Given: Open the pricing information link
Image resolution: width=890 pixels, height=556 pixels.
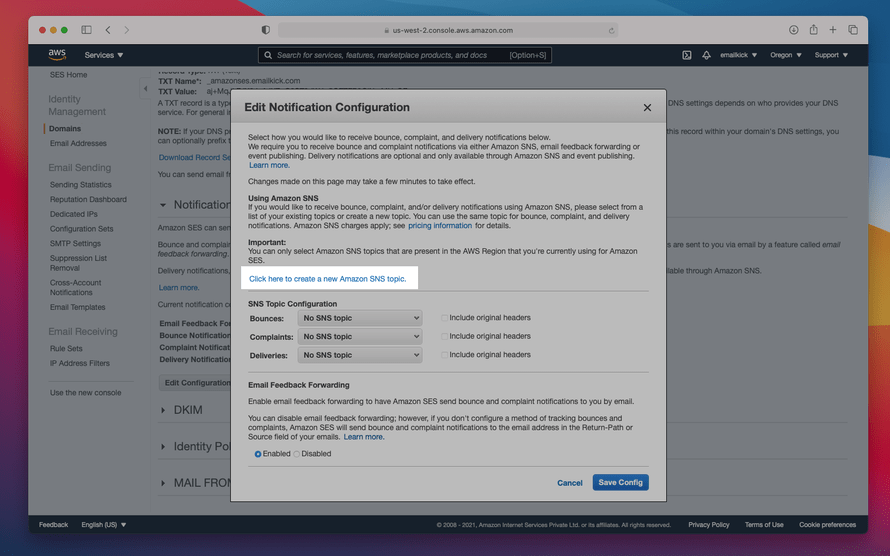Looking at the screenshot, I should (440, 226).
